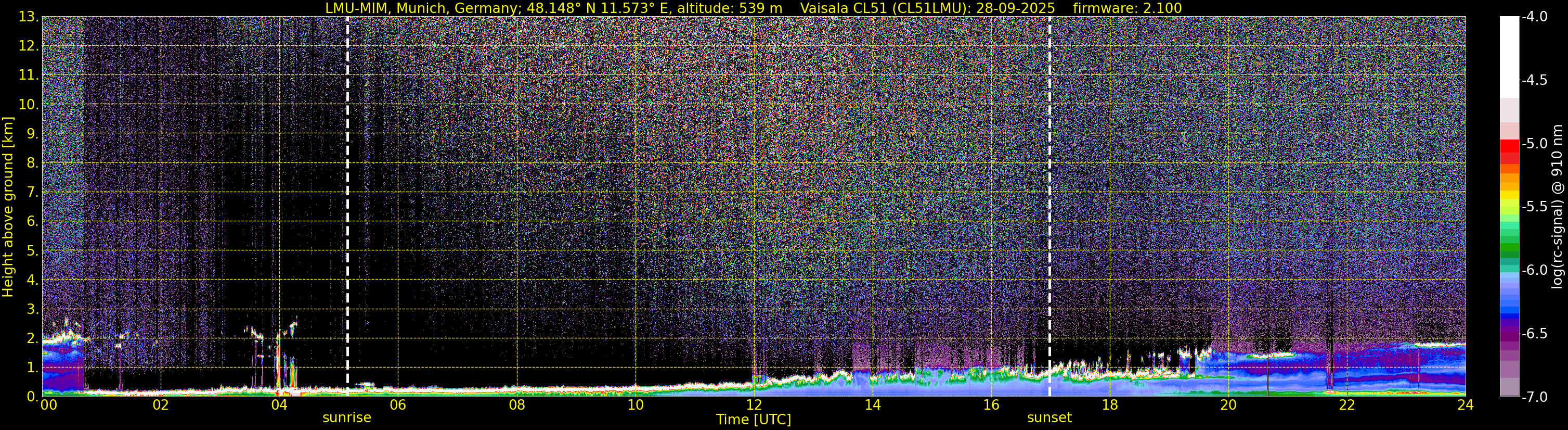The height and width of the screenshot is (430, 1568).
Task: Click the '06' time axis tick label
Action: (397, 405)
